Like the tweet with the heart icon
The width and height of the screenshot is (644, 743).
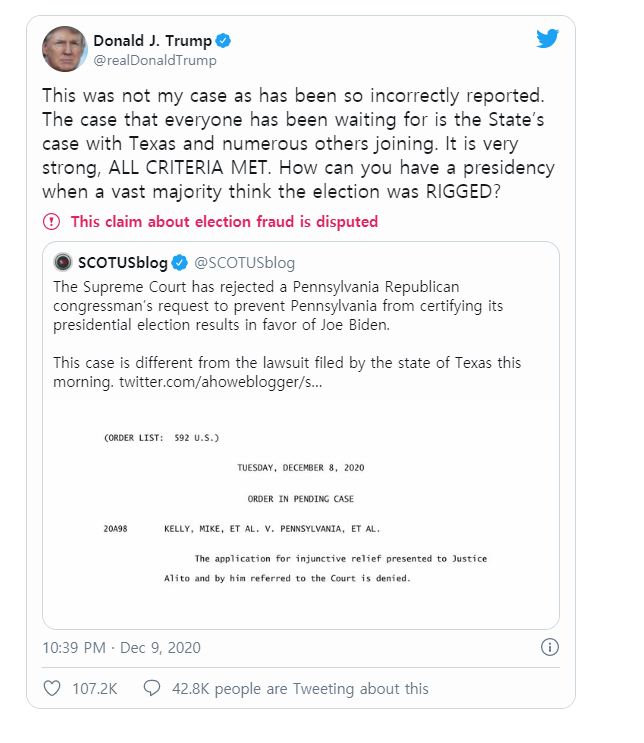[52, 688]
